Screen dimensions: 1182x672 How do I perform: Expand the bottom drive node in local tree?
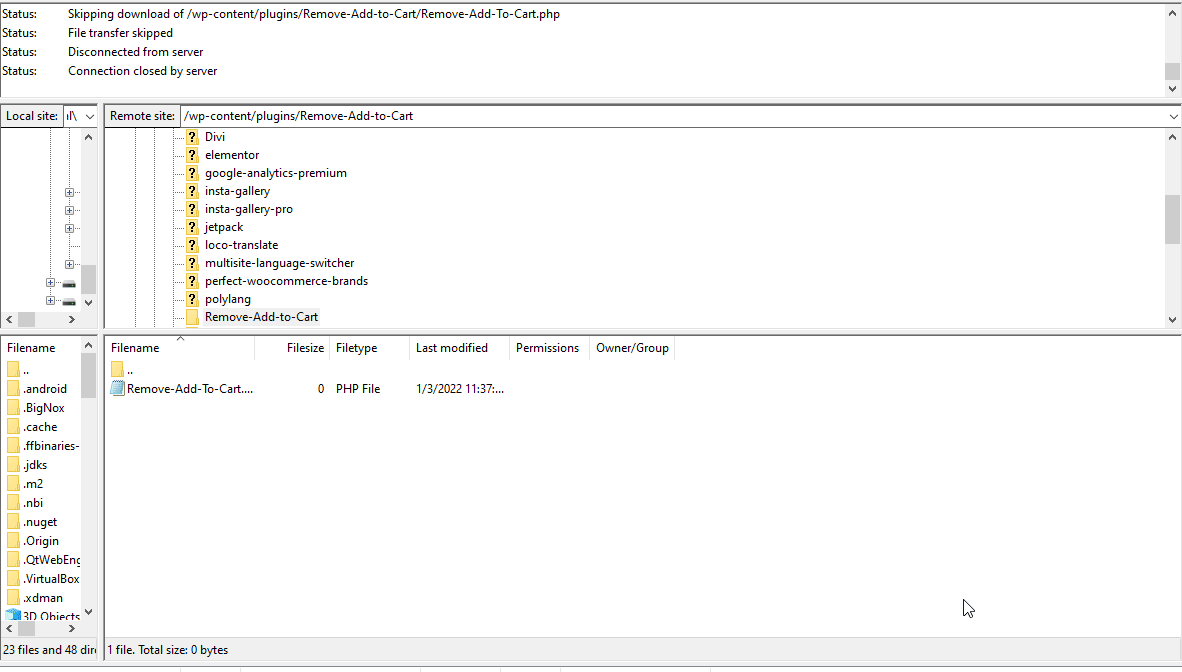pos(50,301)
